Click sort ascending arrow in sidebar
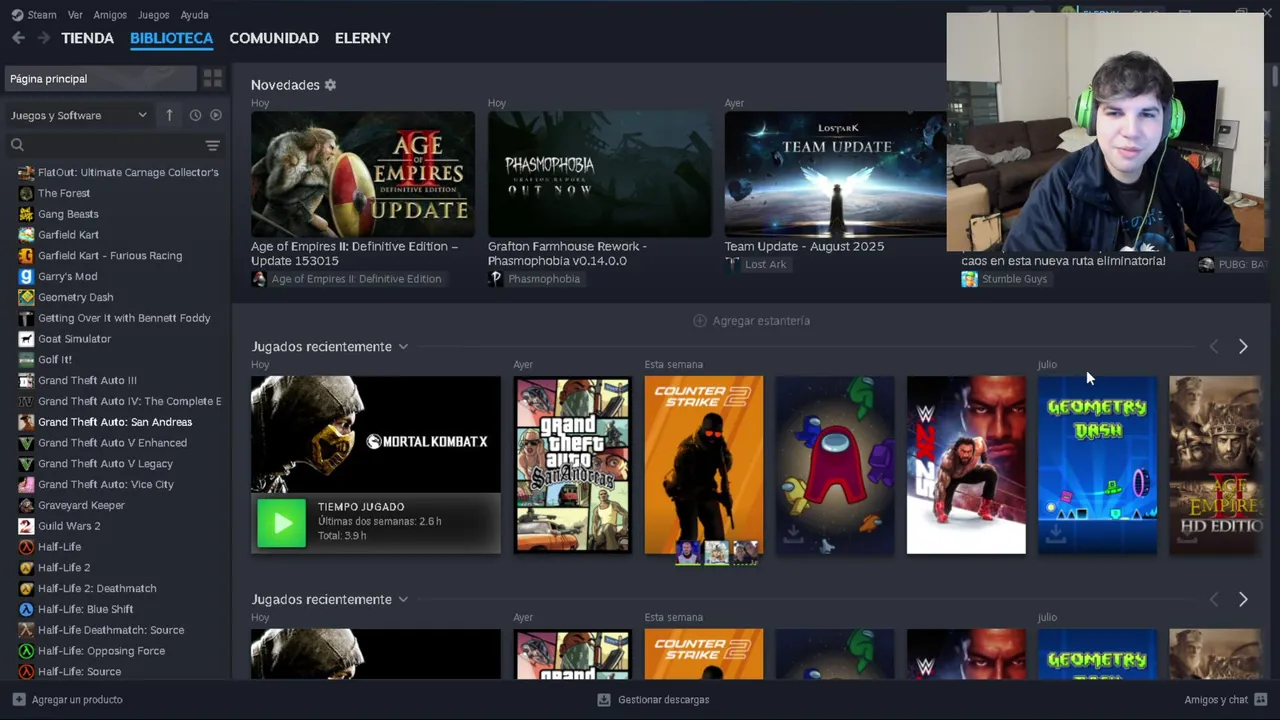This screenshot has height=720, width=1280. (x=169, y=115)
